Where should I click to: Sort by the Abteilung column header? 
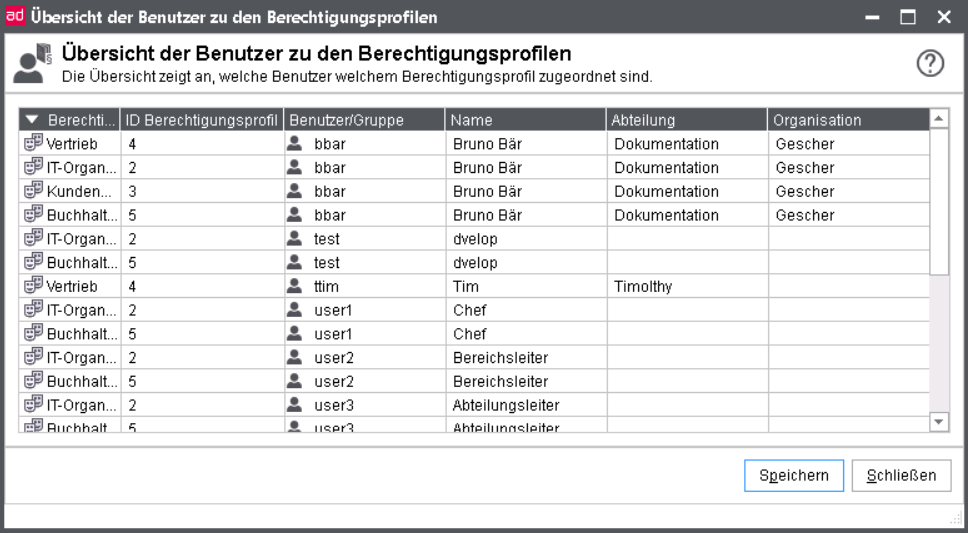pyautogui.click(x=686, y=120)
